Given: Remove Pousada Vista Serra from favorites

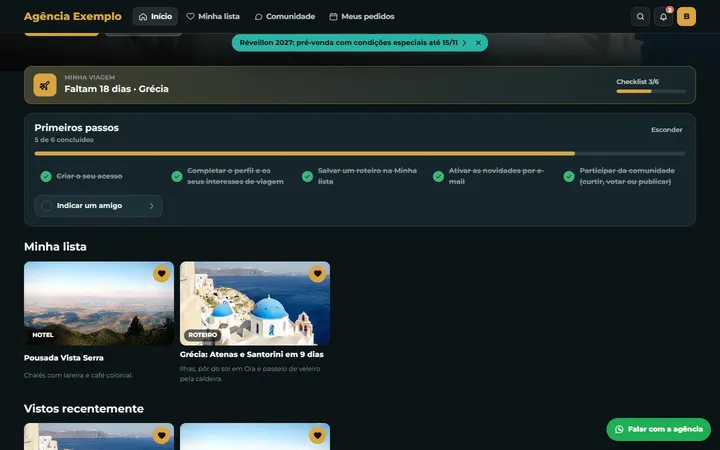Looking at the screenshot, I should (162, 274).
